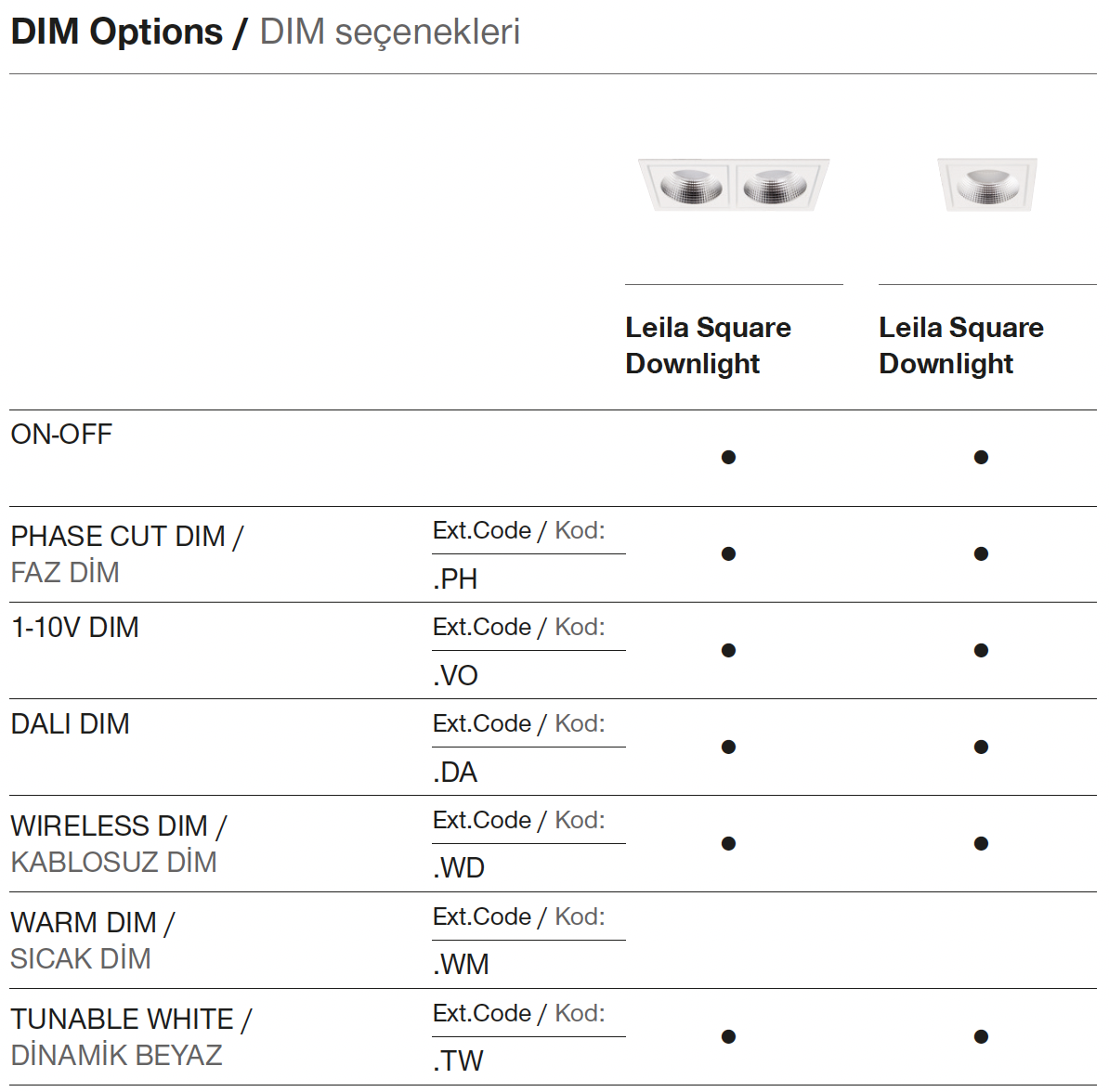Select the Tunable White dot for double downlight
Image resolution: width=1109 pixels, height=1092 pixels.
pyautogui.click(x=728, y=1036)
